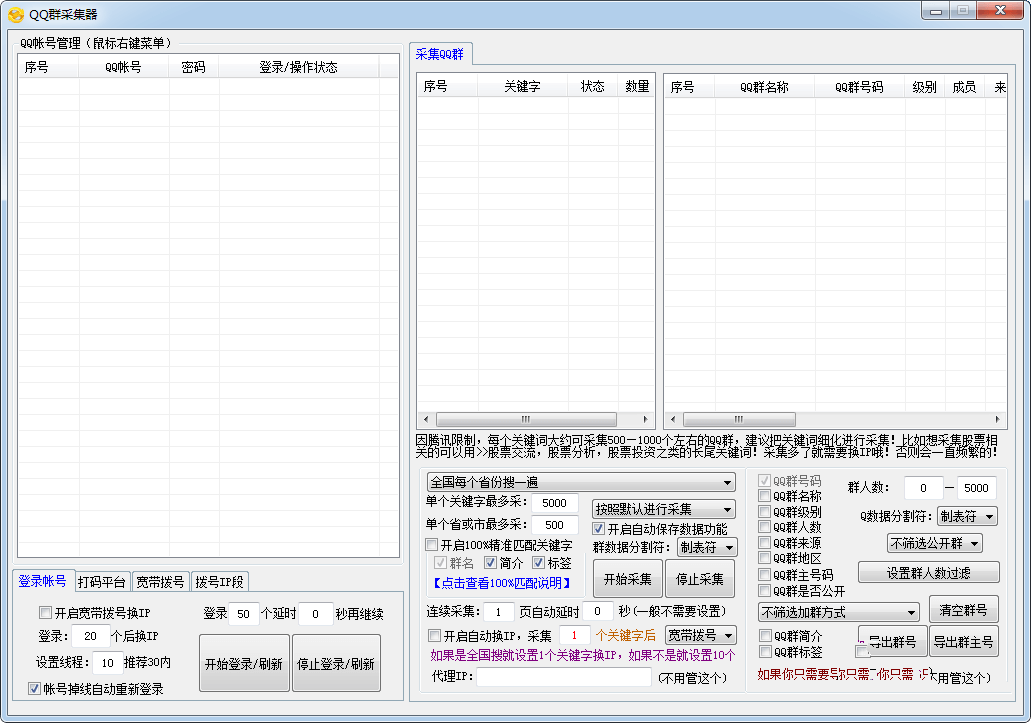
Task: Tick the 开启100%精准匹配关键字 checkbox
Action: tap(432, 544)
